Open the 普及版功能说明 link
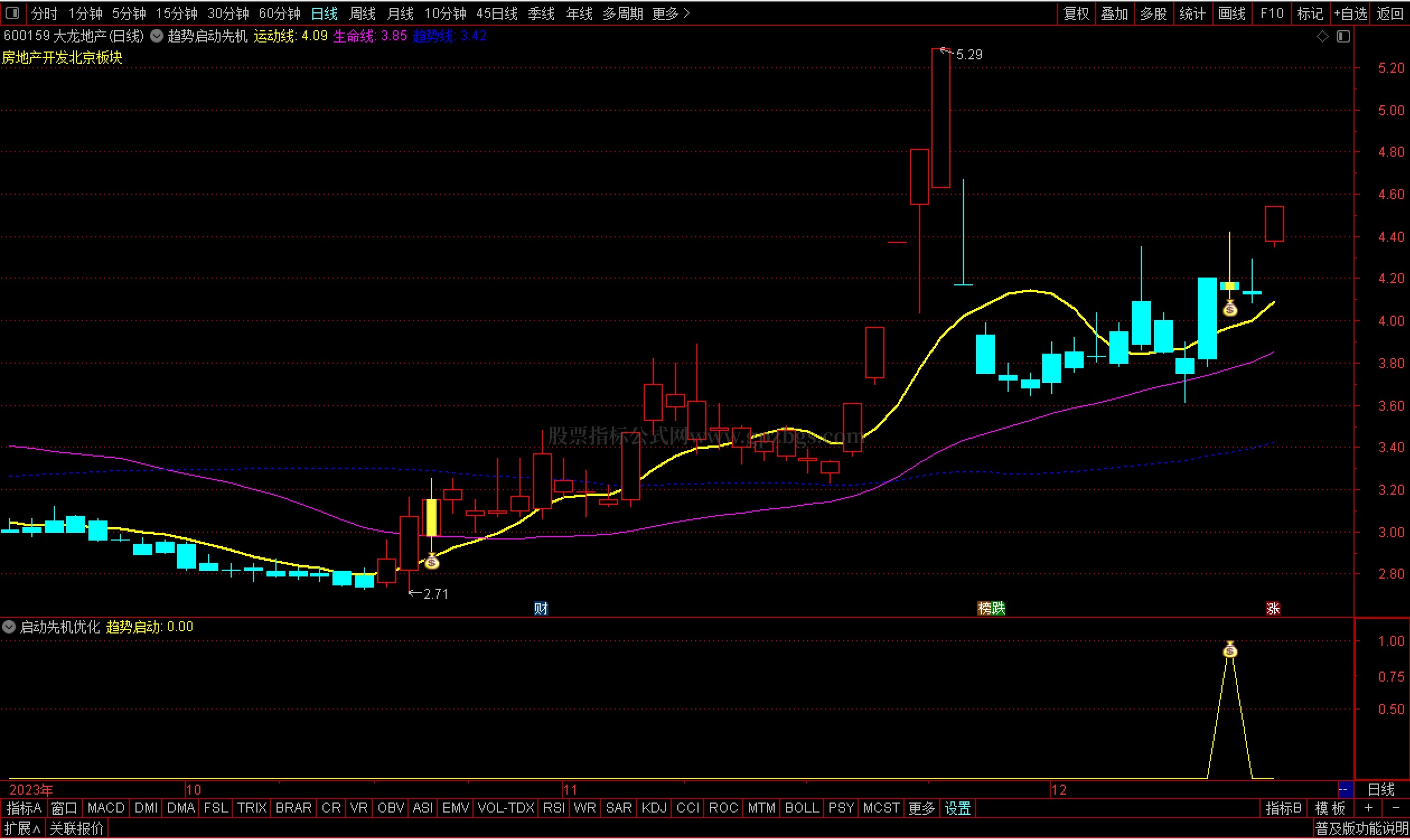This screenshot has height=840, width=1410. tap(1361, 829)
